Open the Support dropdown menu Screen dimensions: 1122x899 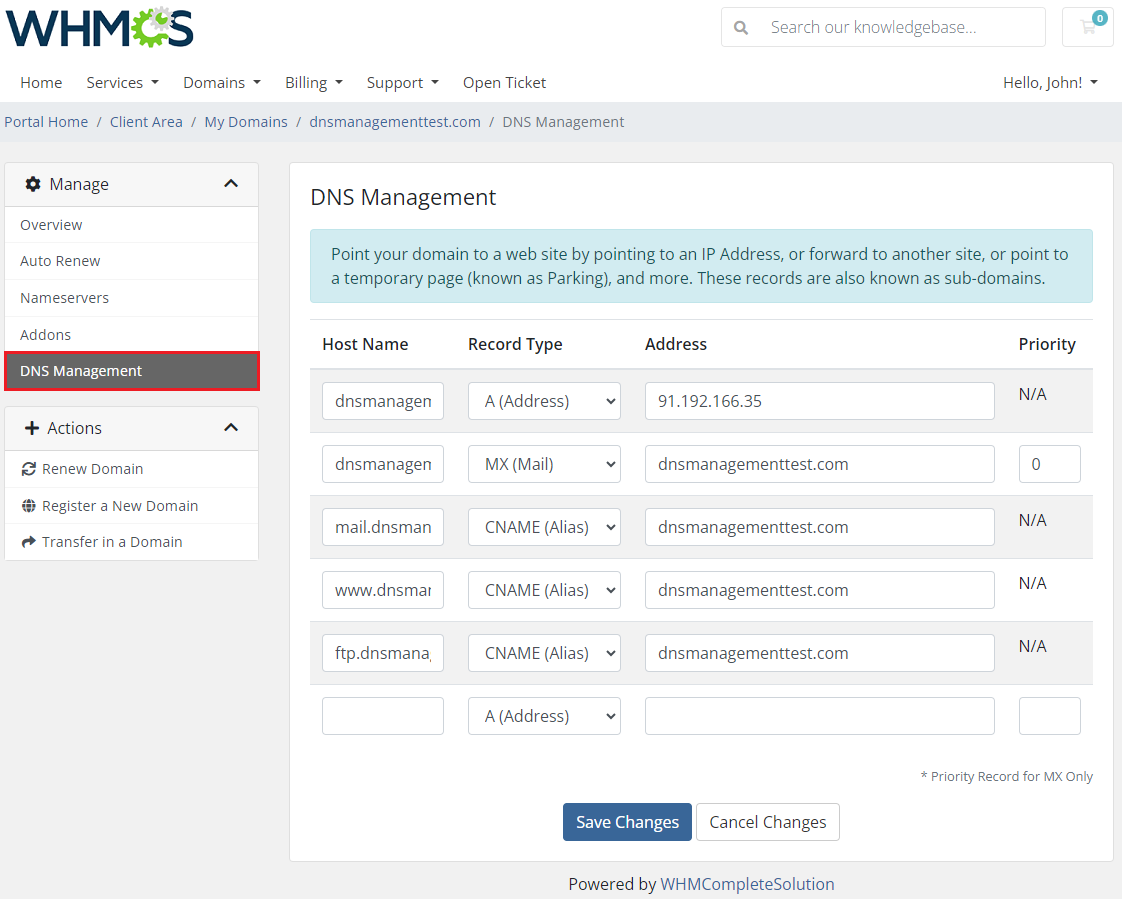tap(403, 82)
